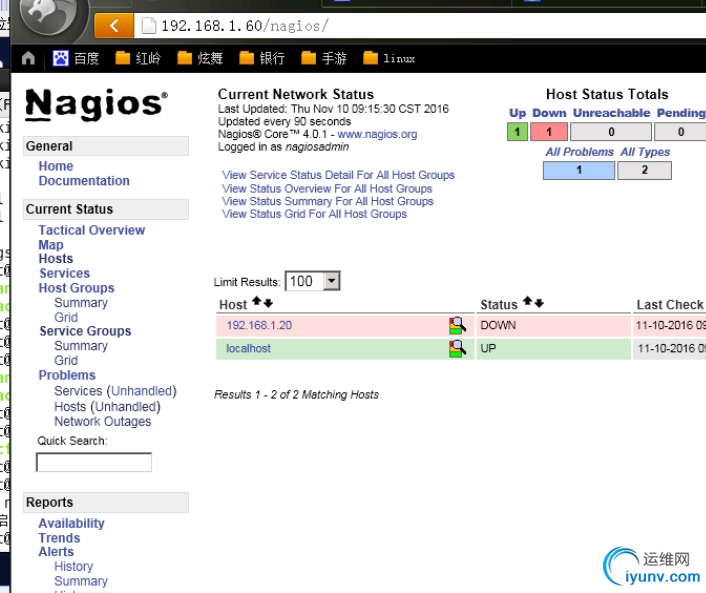Open the 银行 bookmark folder
Viewport: 706px width, 593px height.
[x=262, y=58]
